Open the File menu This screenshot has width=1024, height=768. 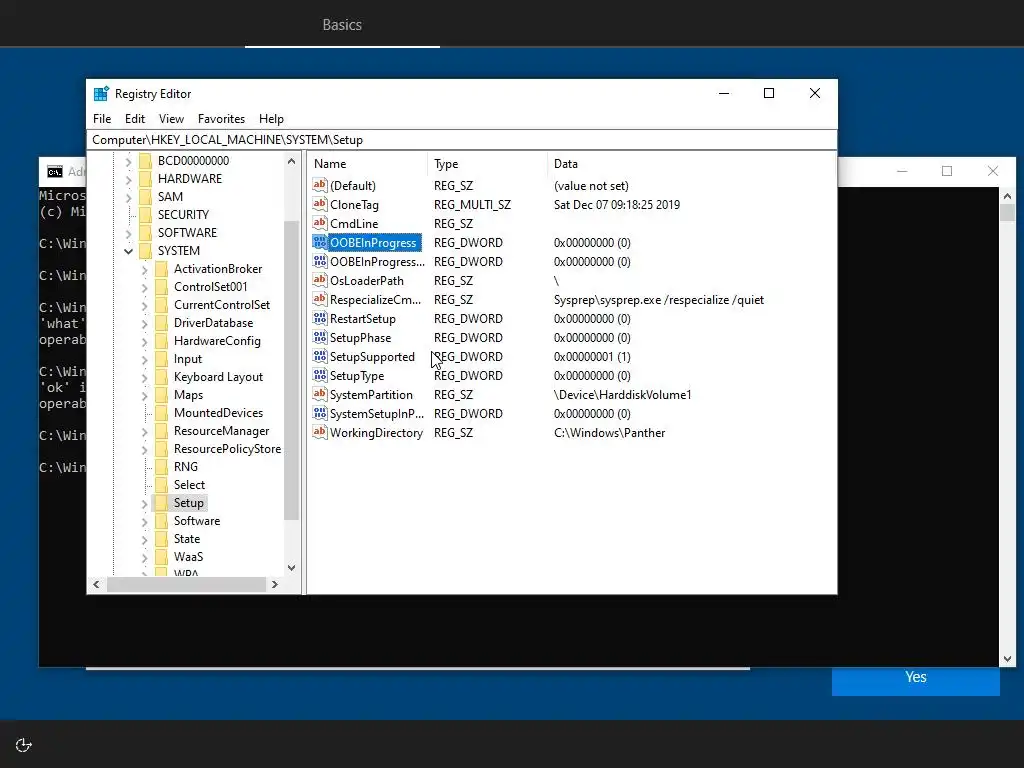tap(102, 119)
